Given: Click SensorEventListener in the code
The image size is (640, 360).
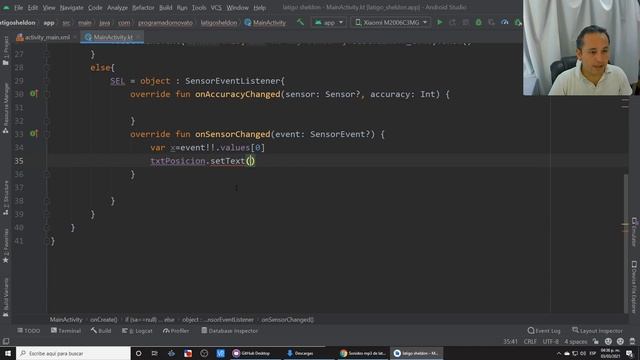Looking at the screenshot, I should [x=233, y=81].
